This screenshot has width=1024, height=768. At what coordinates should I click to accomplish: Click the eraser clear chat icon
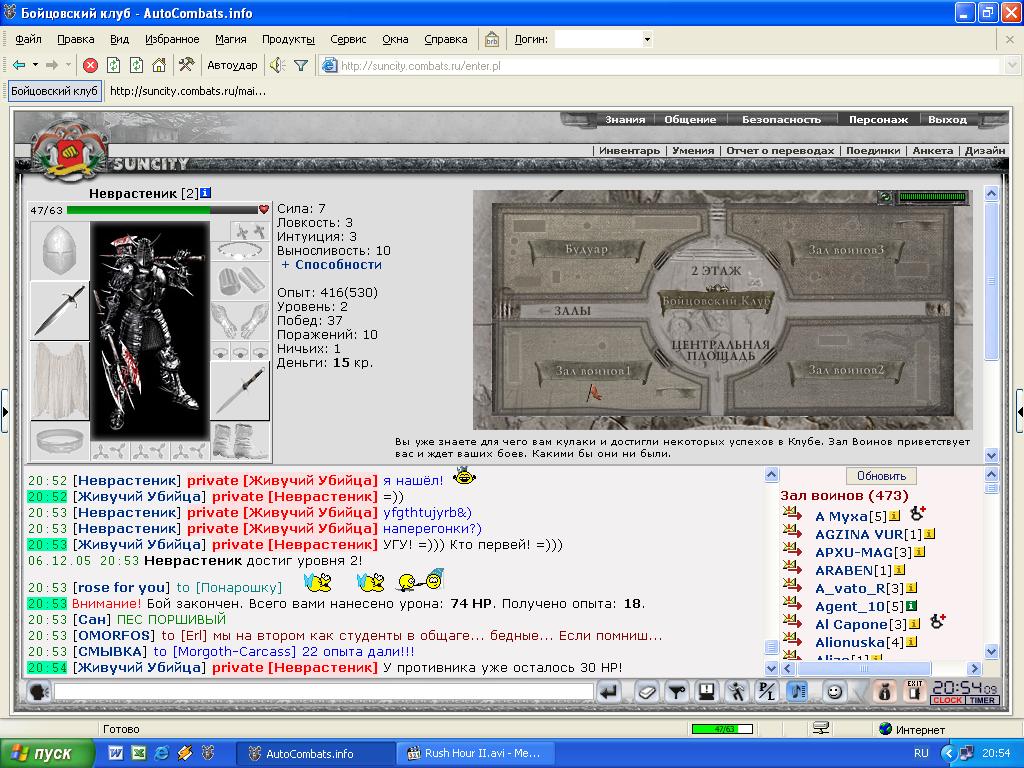(x=647, y=692)
